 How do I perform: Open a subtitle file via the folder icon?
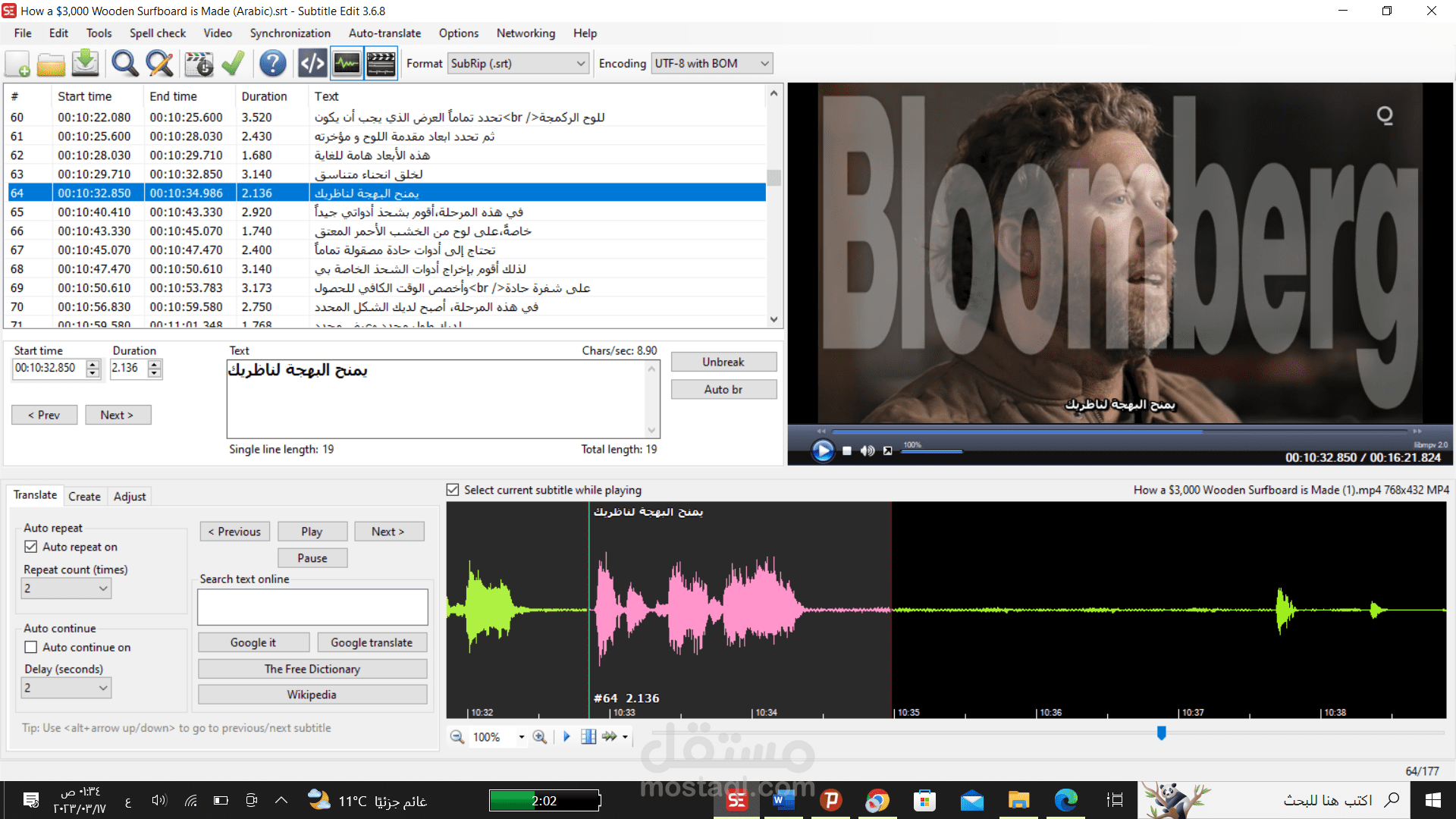(x=52, y=64)
